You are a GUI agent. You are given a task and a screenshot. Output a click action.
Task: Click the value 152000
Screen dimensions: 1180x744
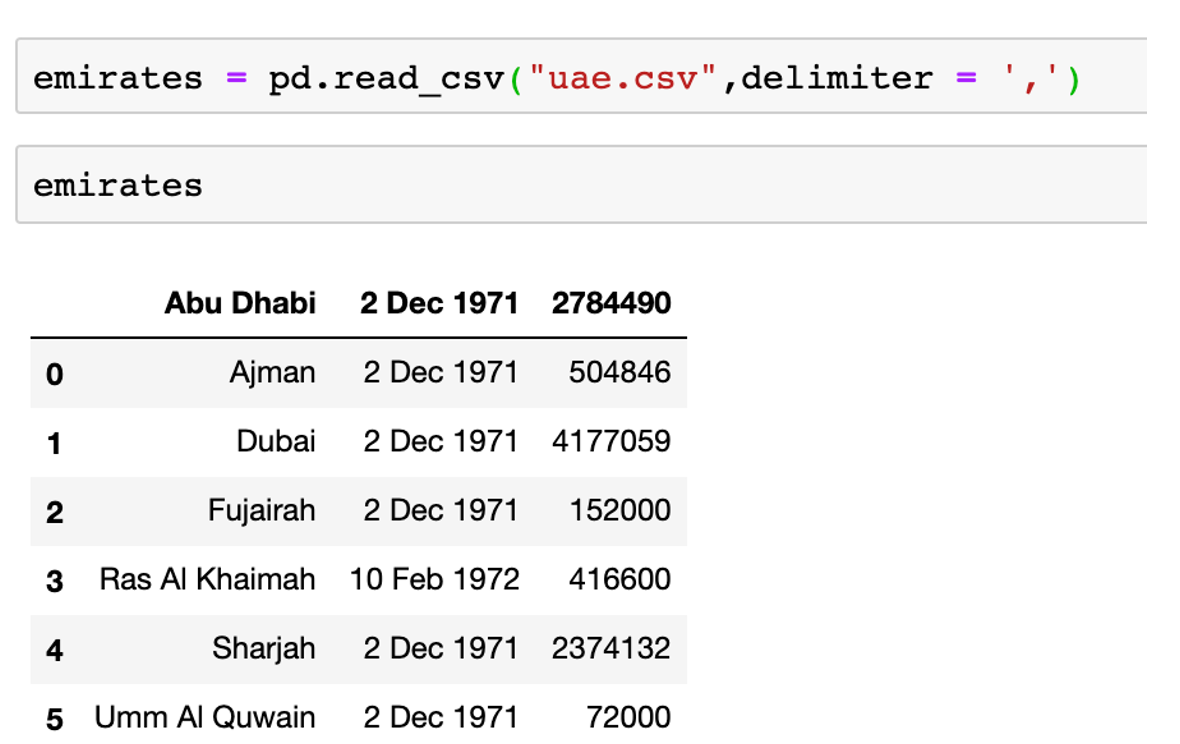[620, 510]
